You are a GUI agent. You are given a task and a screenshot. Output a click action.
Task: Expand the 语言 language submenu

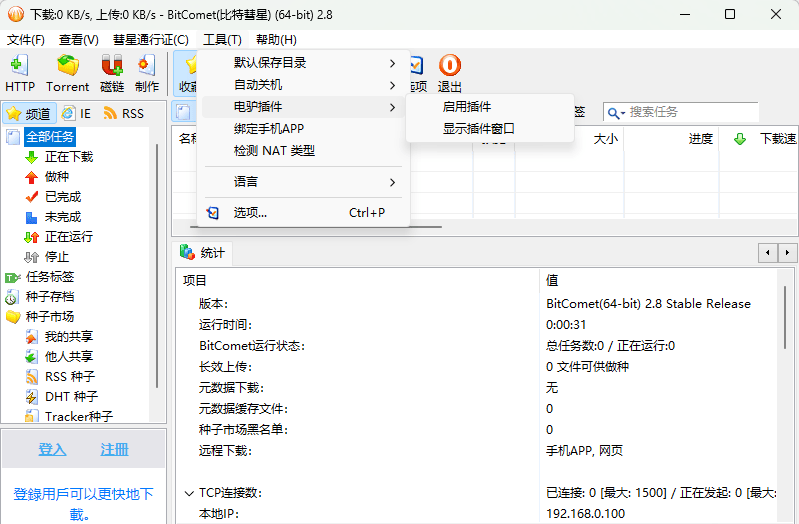click(303, 182)
